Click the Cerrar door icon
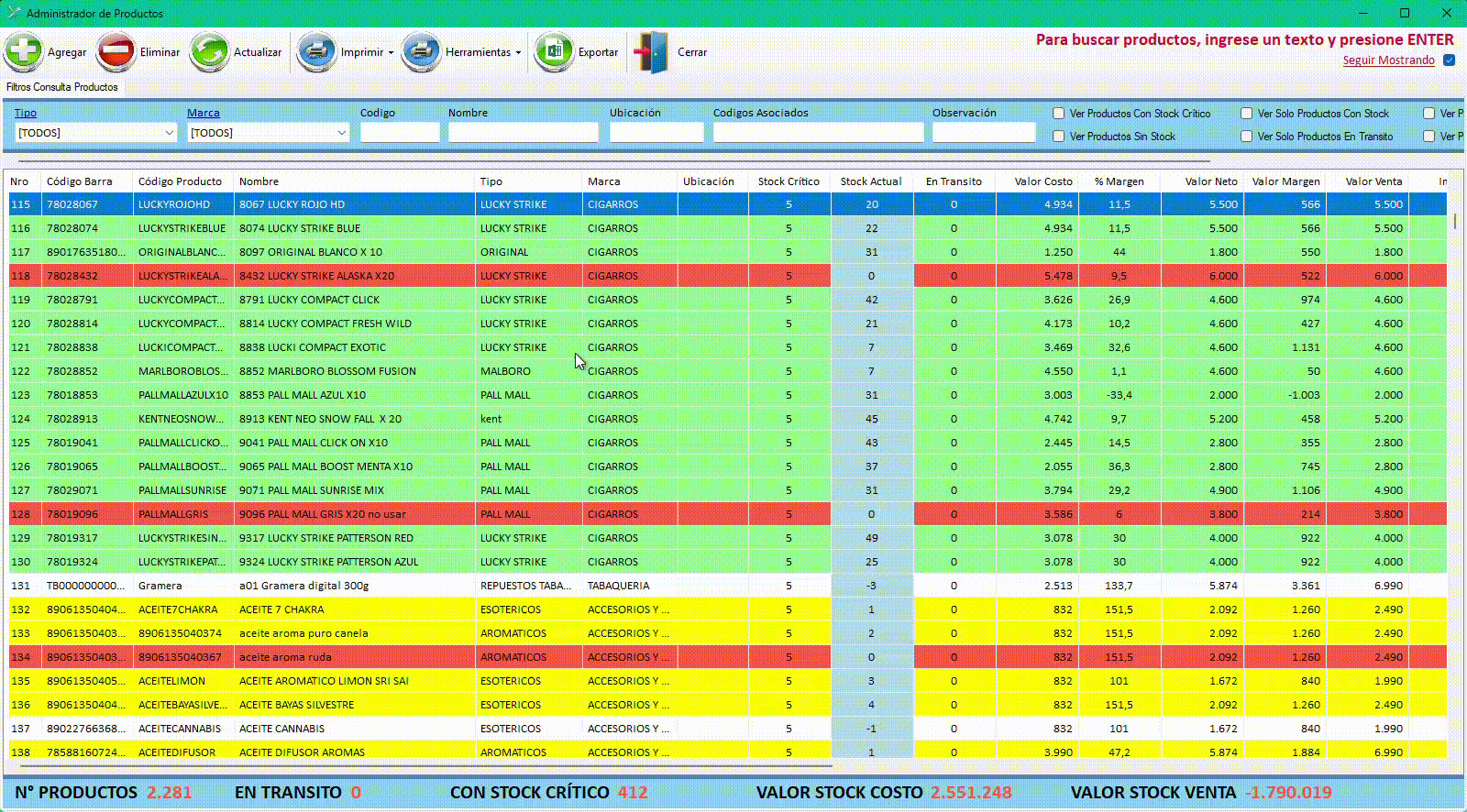The width and height of the screenshot is (1467, 812). (x=652, y=51)
